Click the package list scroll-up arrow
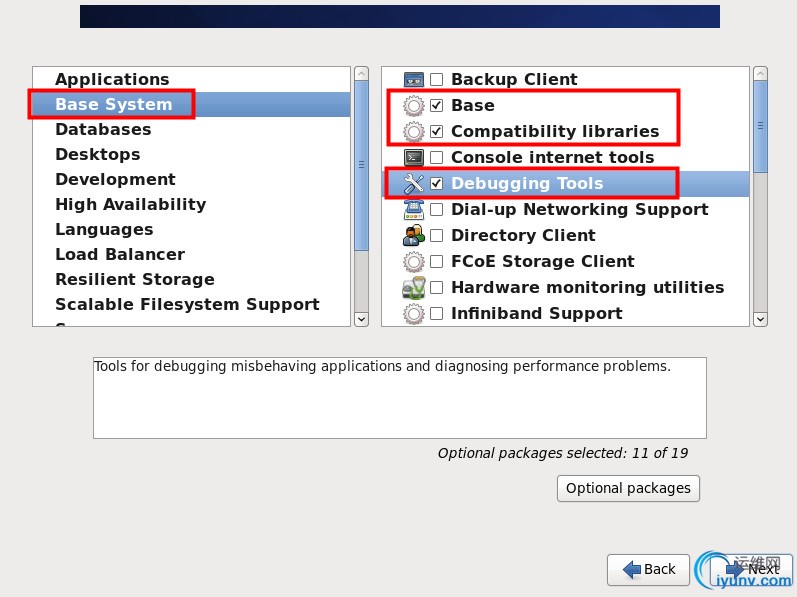 pyautogui.click(x=760, y=74)
